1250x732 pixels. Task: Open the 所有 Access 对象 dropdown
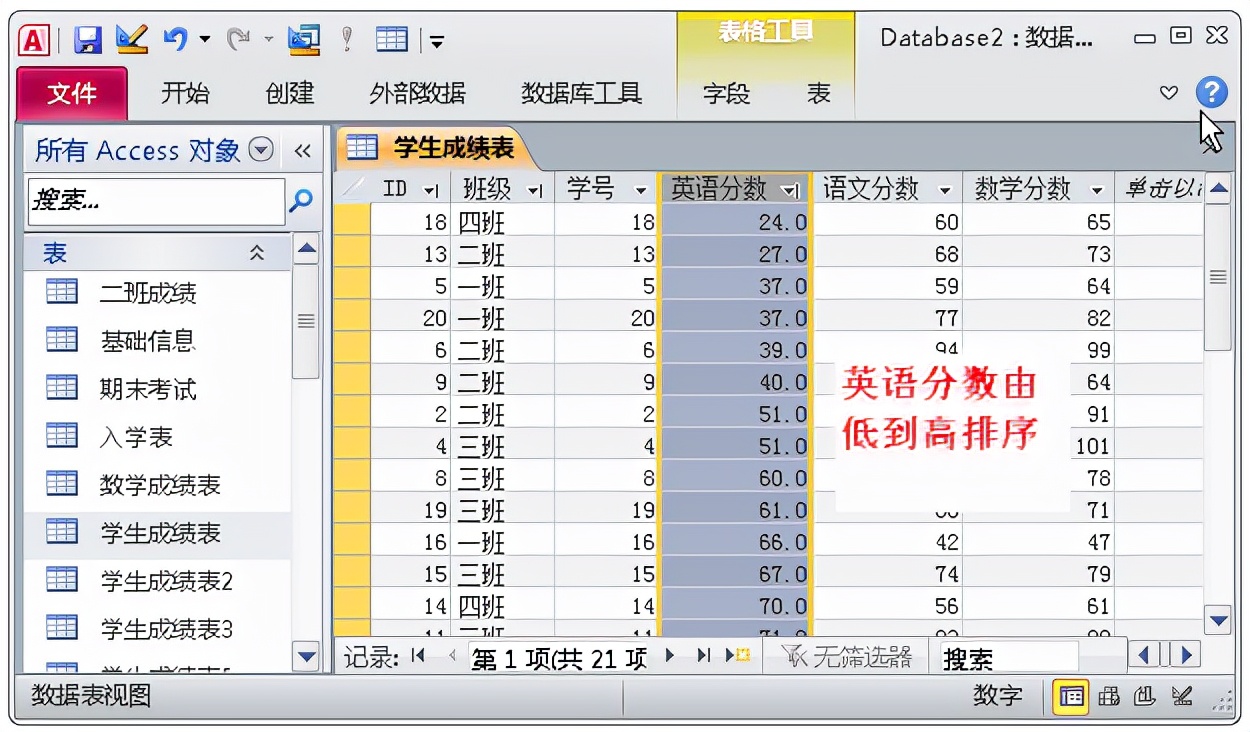[x=260, y=150]
